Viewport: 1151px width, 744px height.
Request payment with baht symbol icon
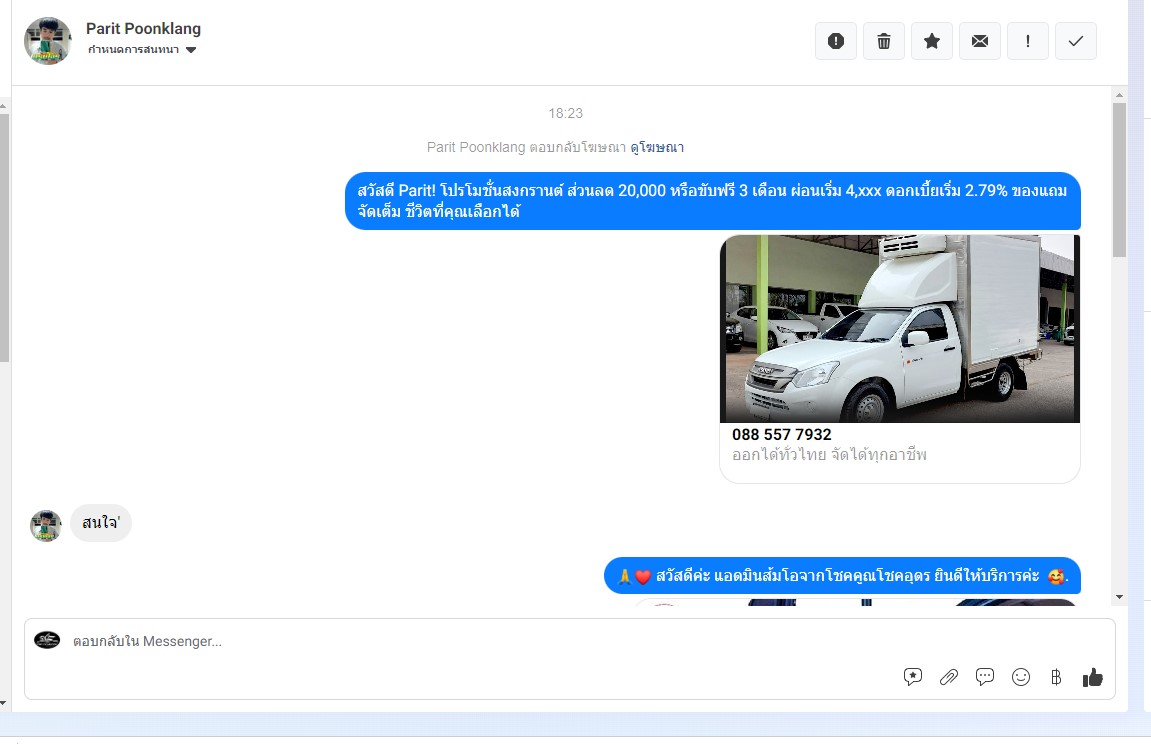[1056, 676]
